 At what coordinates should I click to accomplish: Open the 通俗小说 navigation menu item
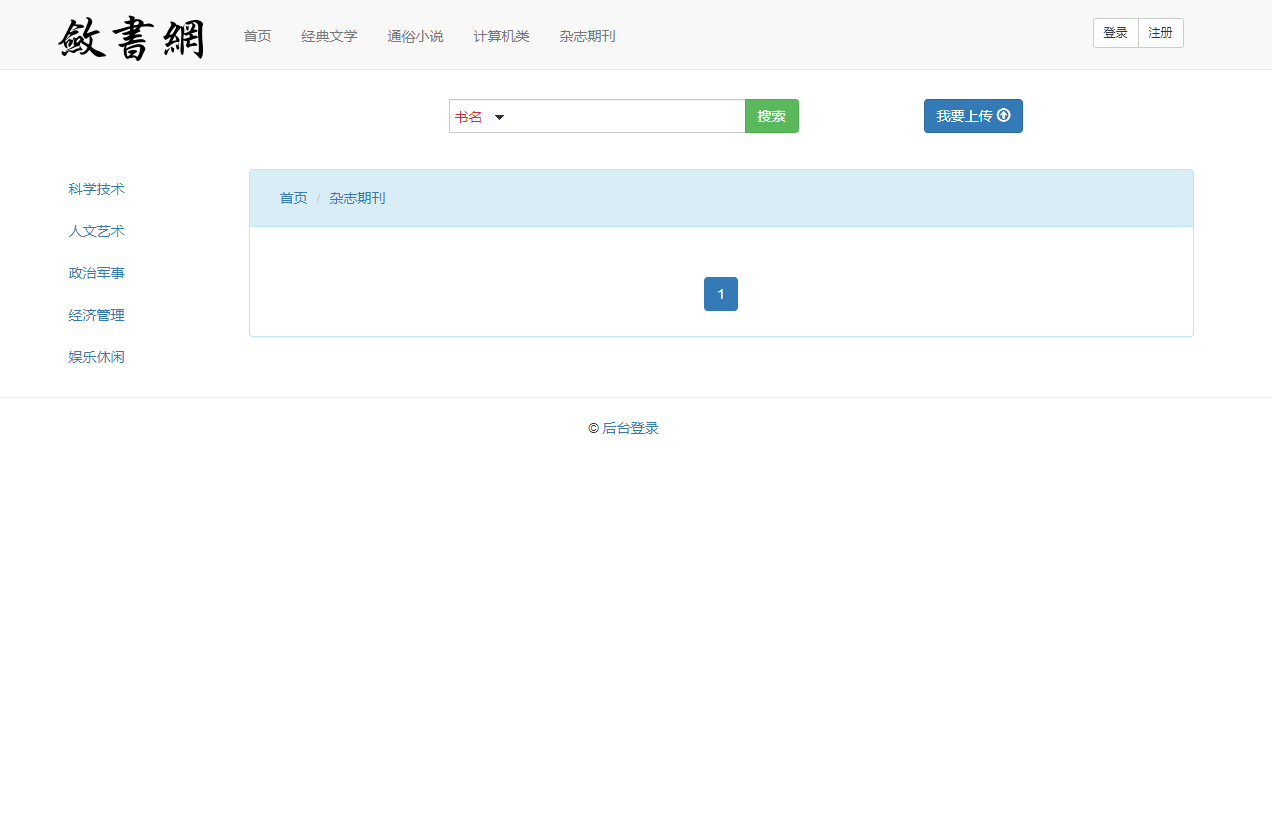(x=414, y=35)
